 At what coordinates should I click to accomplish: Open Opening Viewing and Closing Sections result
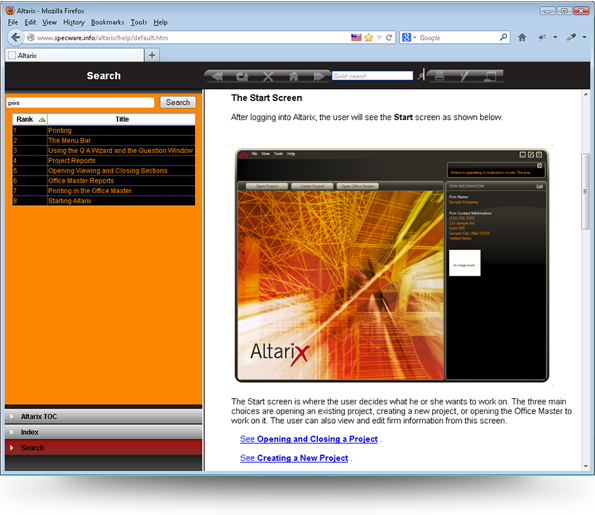[108, 170]
